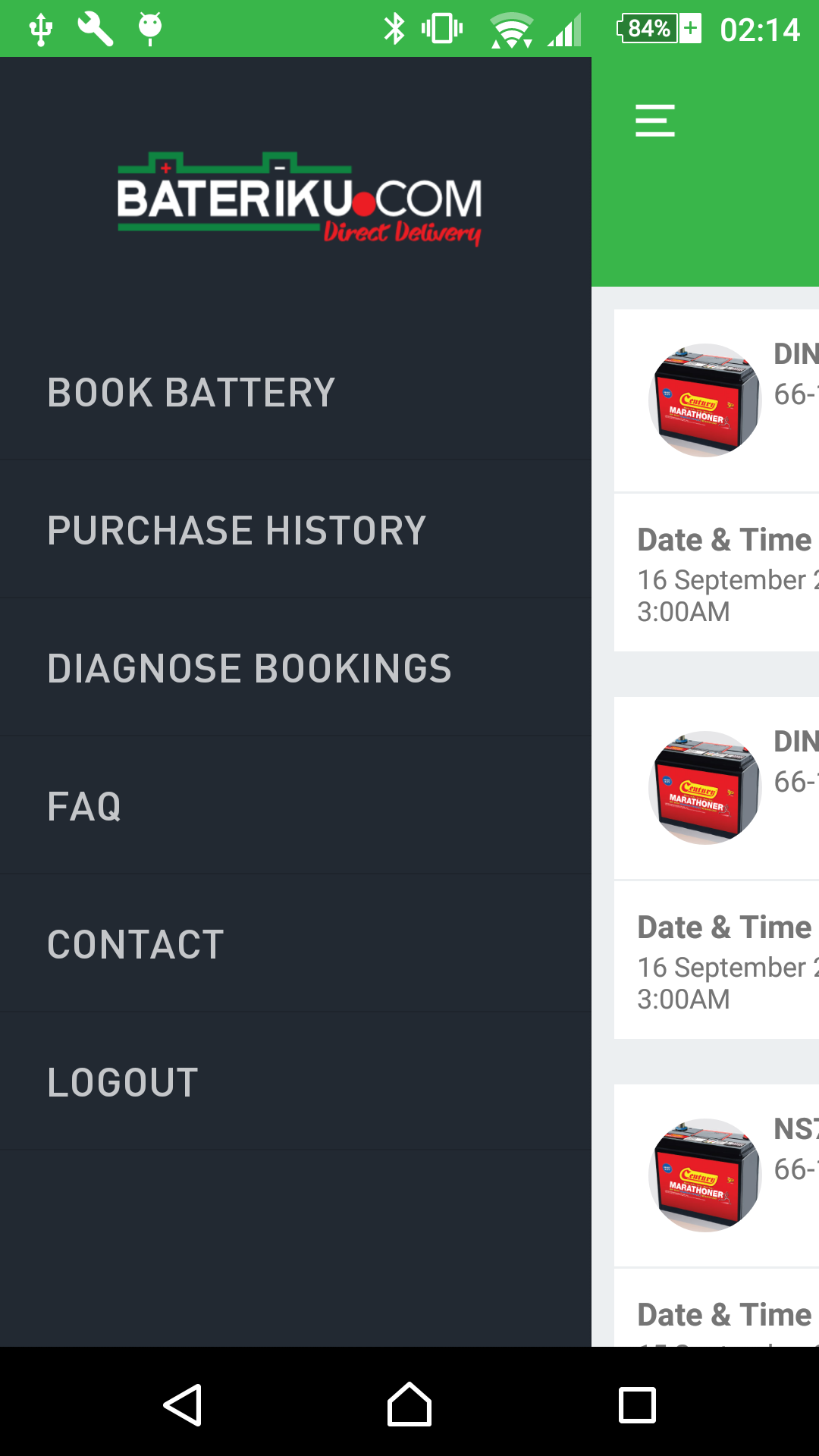Open the Contact page
This screenshot has width=819, height=1456.
[x=136, y=945]
